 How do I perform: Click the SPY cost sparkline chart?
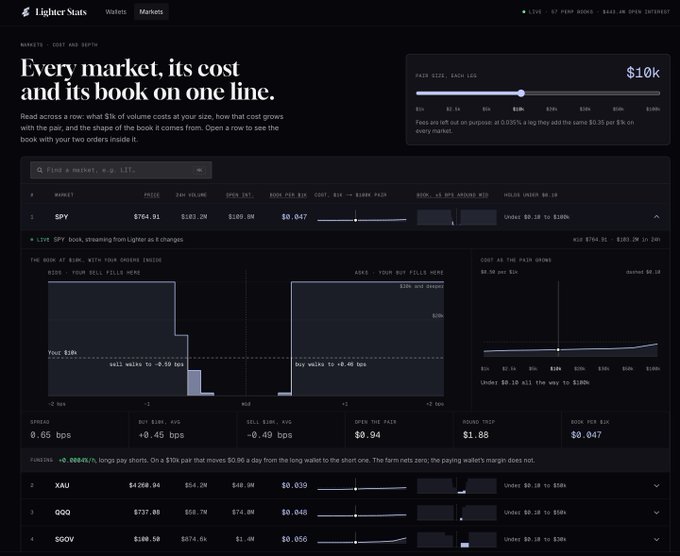[x=362, y=217]
